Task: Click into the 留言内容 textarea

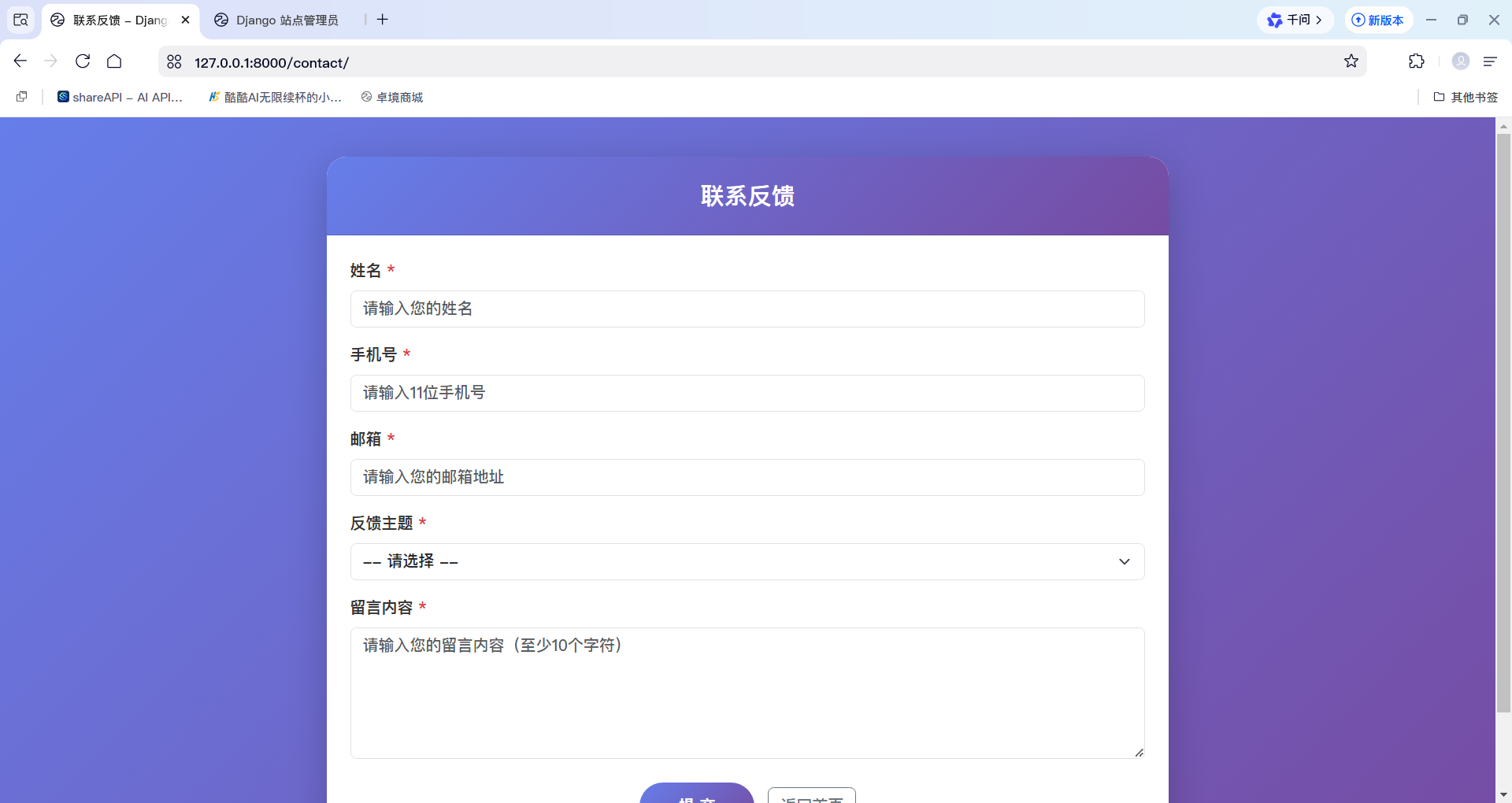Action: point(747,693)
